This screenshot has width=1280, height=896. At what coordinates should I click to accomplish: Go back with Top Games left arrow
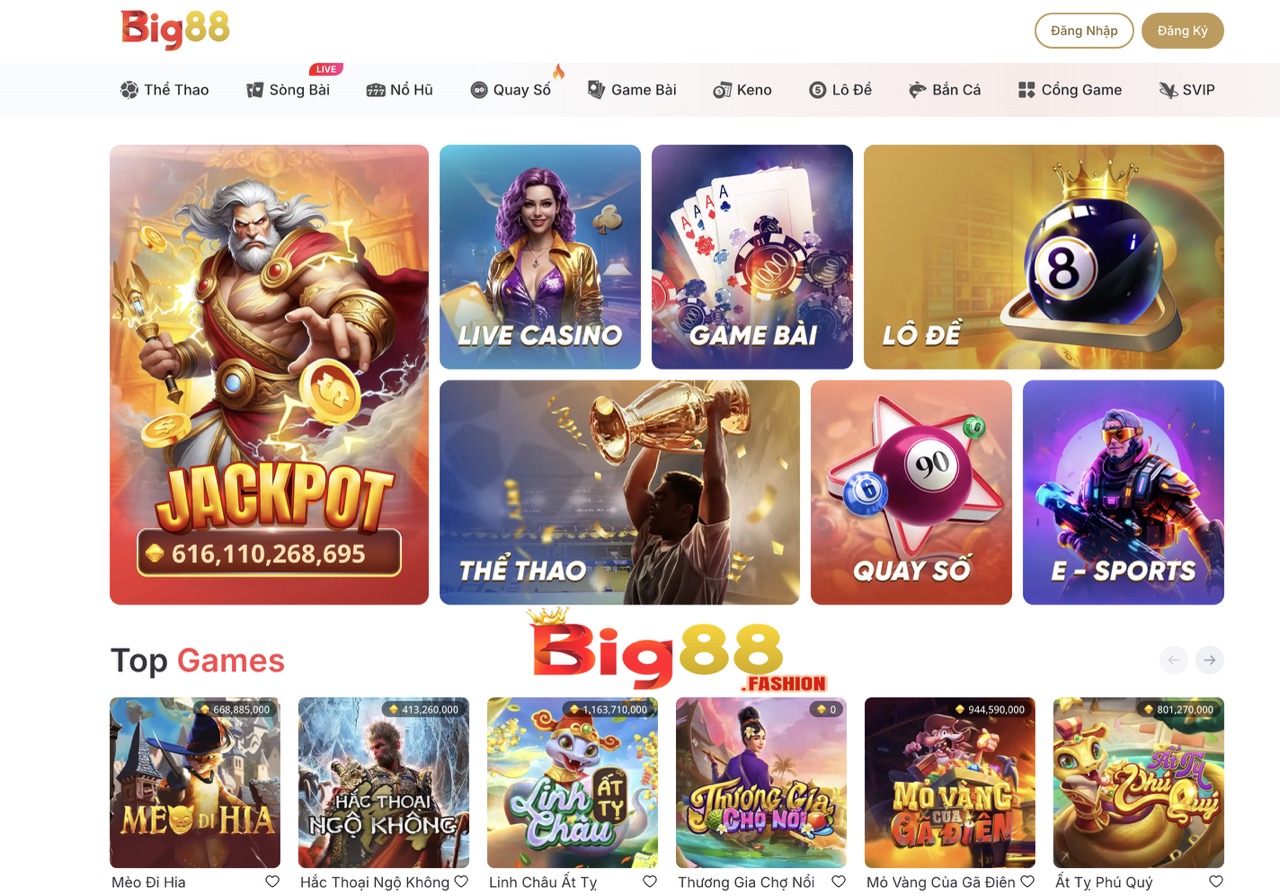pyautogui.click(x=1174, y=660)
